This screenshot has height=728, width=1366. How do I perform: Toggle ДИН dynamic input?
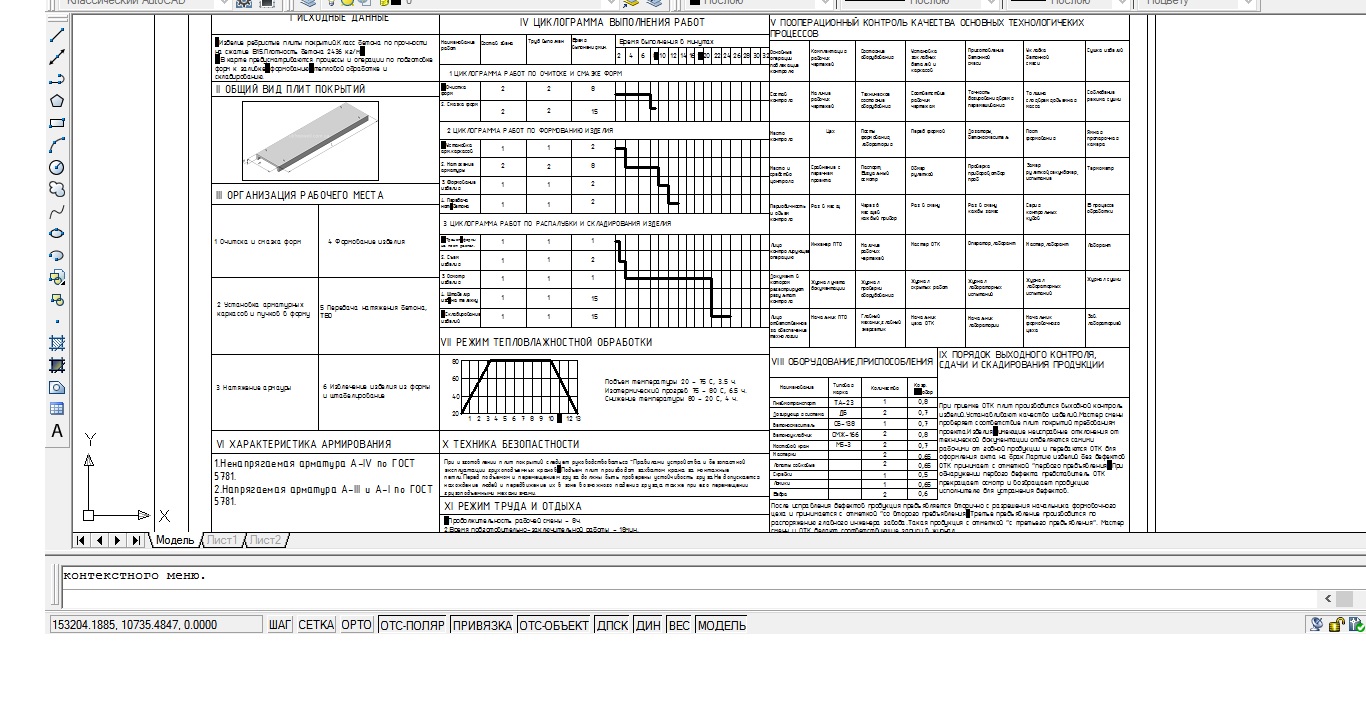pyautogui.click(x=649, y=625)
